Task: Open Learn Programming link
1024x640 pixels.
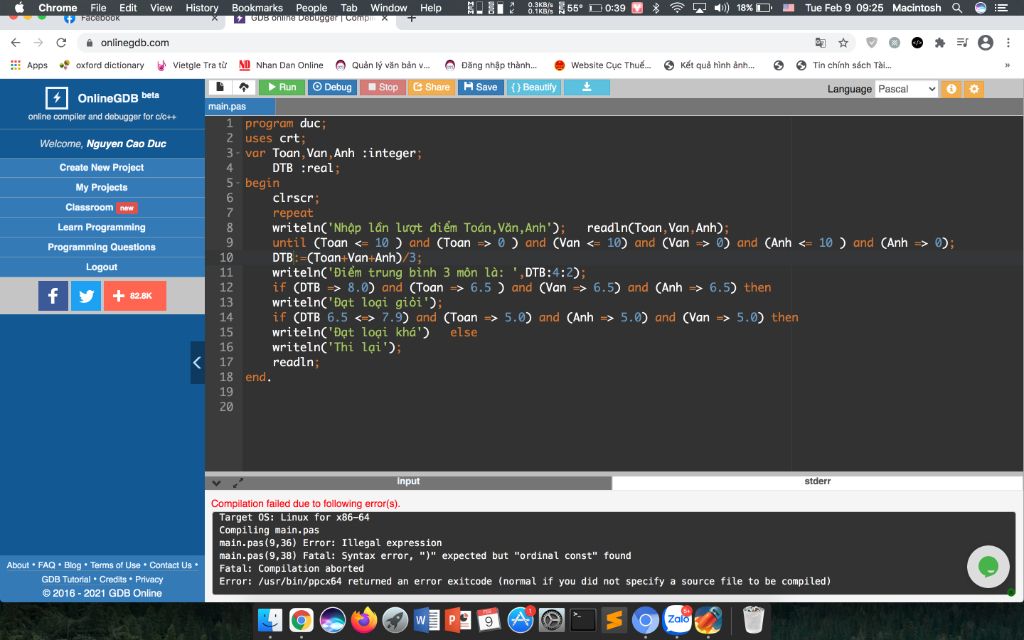Action: click(102, 227)
